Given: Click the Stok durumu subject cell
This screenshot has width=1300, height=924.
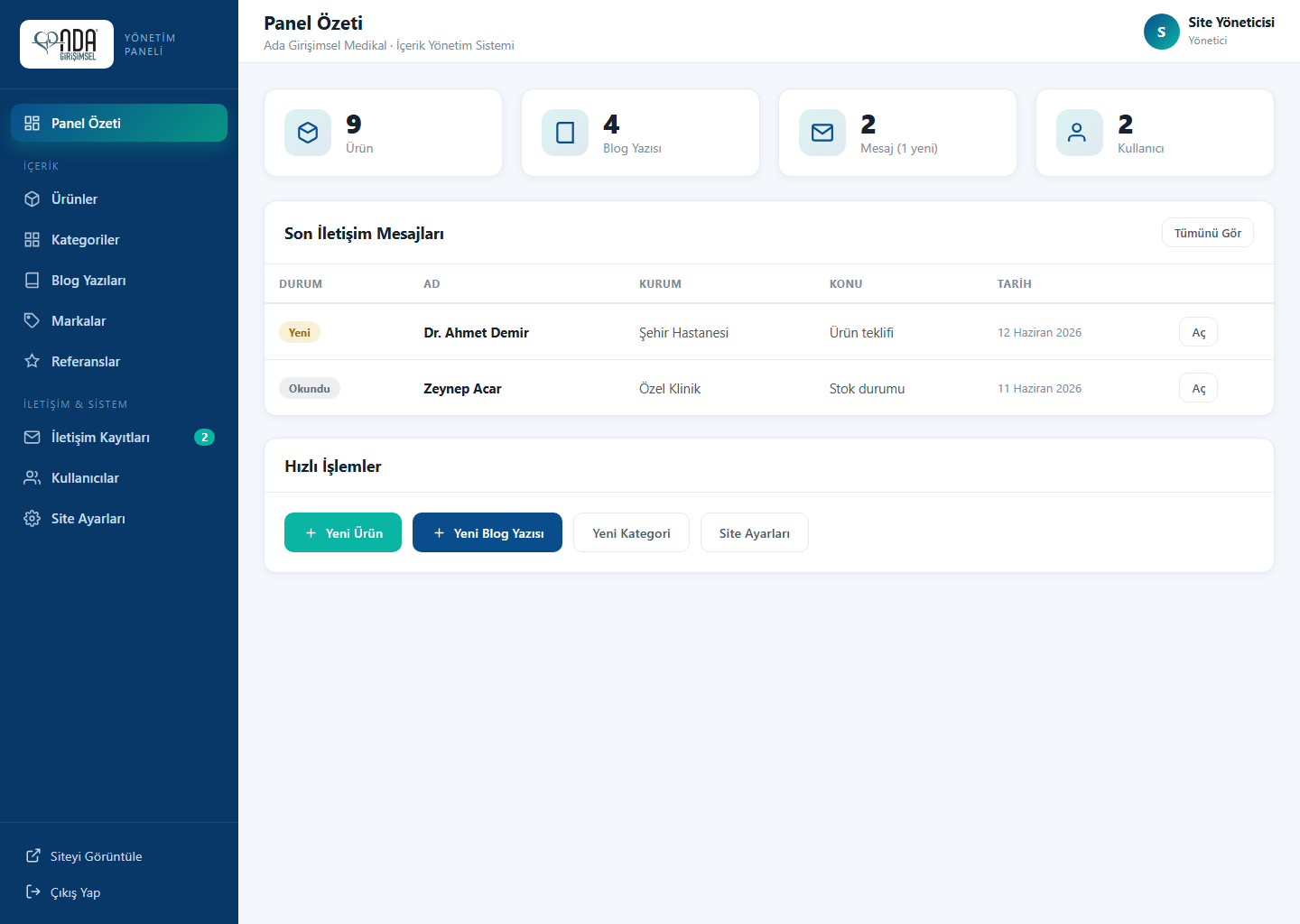Looking at the screenshot, I should pyautogui.click(x=867, y=389).
